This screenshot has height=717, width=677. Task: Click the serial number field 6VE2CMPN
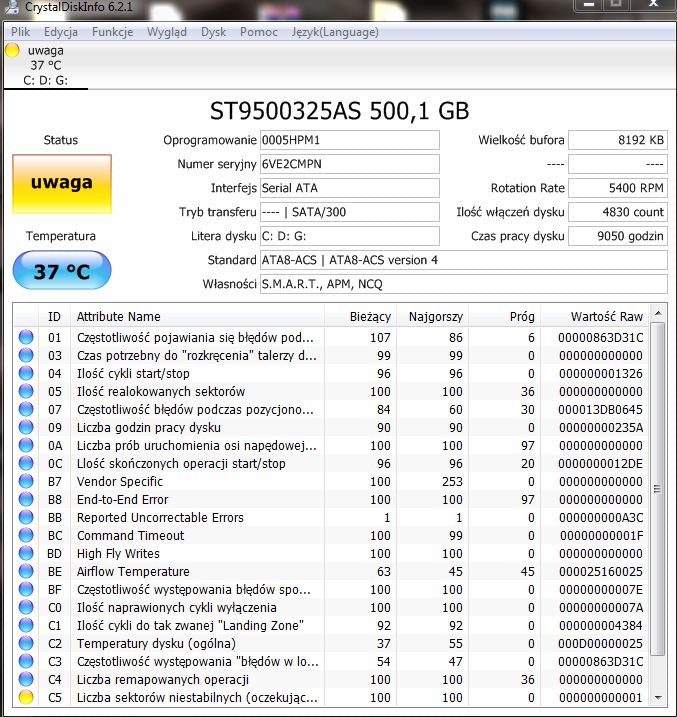click(350, 164)
